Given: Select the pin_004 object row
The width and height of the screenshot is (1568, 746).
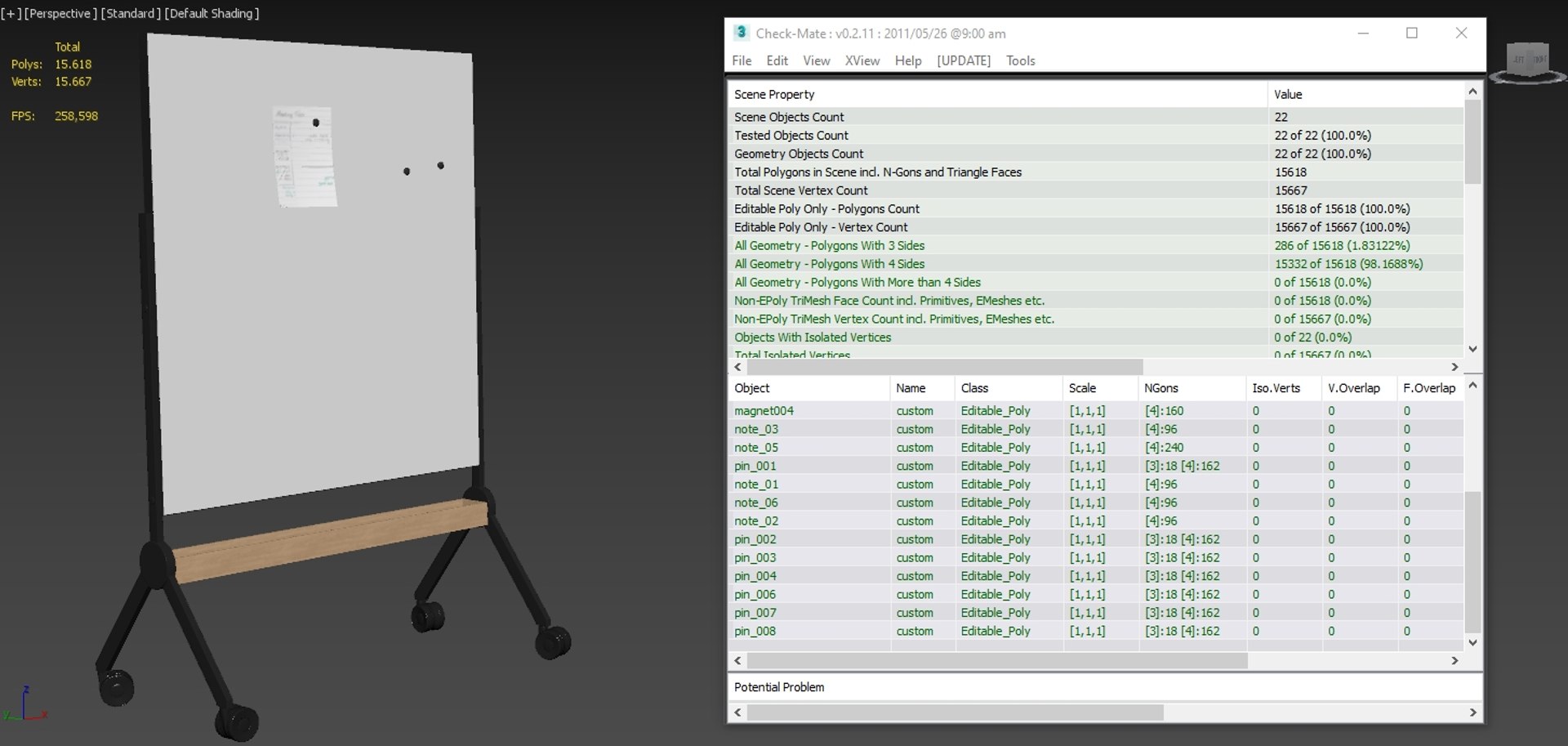Looking at the screenshot, I should 1094,576.
